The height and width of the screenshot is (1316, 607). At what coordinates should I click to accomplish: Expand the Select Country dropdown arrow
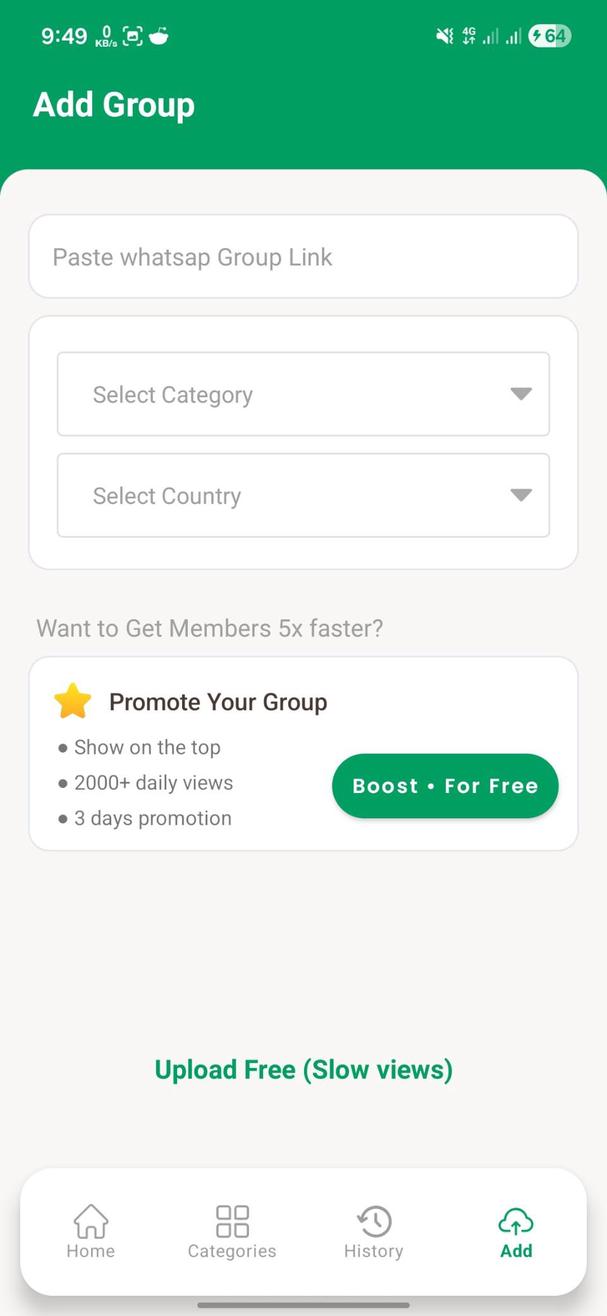click(521, 495)
